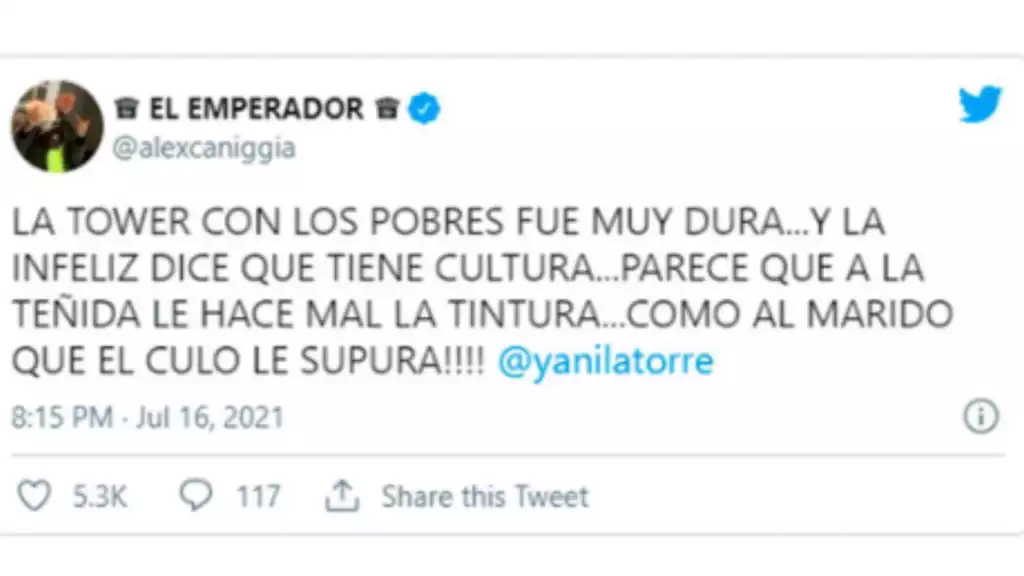Click the tweet line starting LA TOWER

[448, 221]
